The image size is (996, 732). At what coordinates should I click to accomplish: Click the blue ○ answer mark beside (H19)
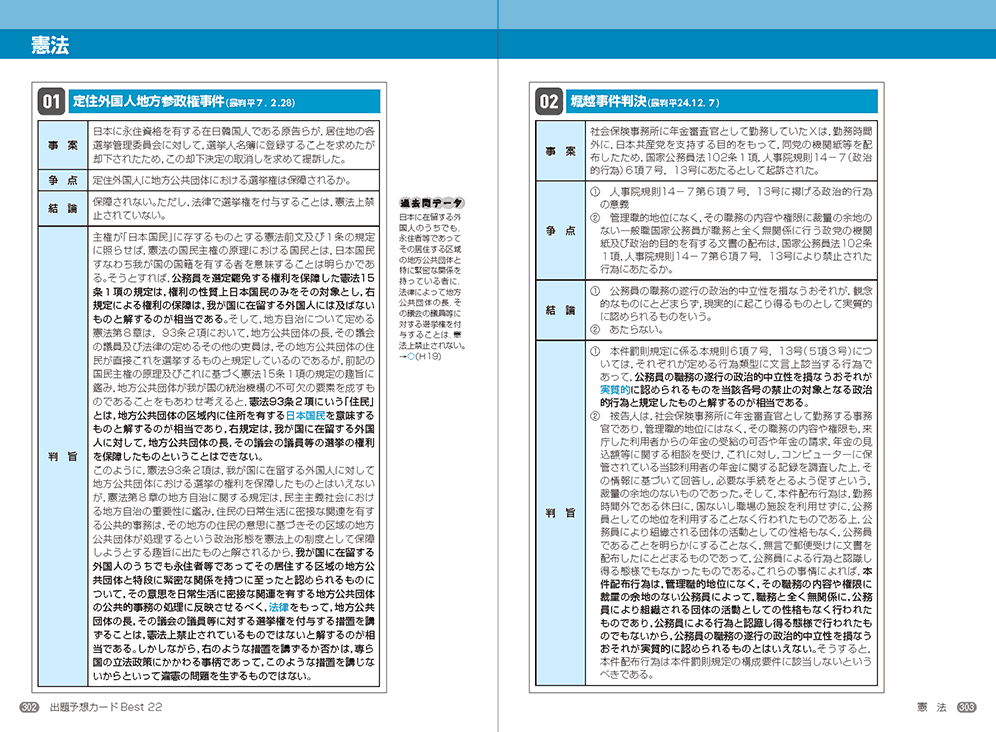coord(412,355)
